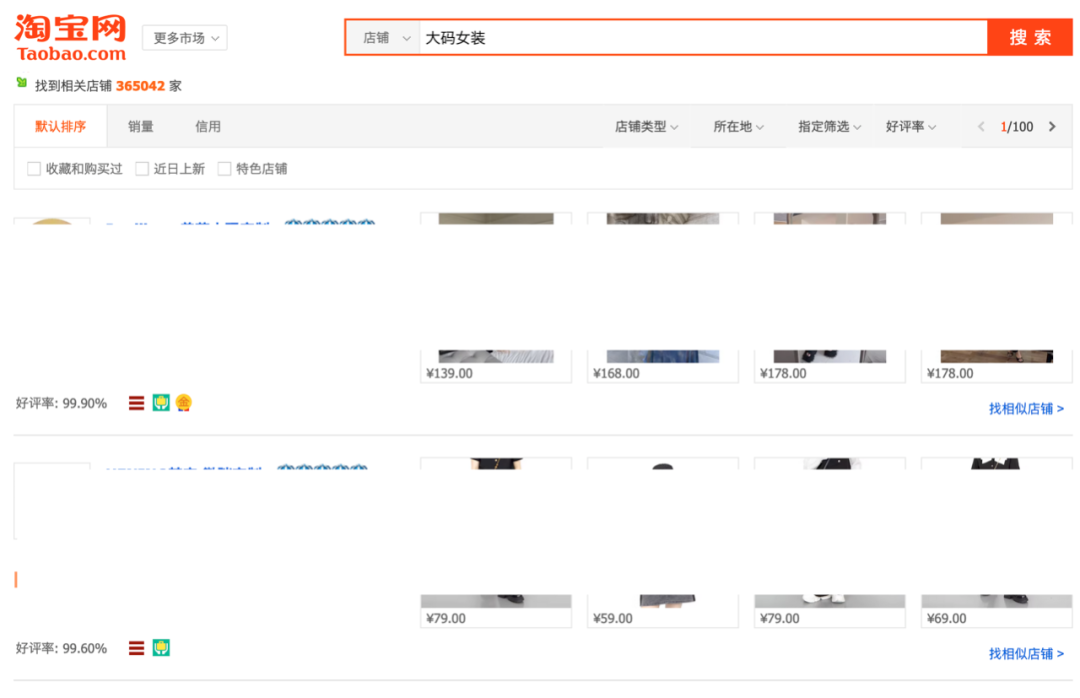The width and height of the screenshot is (1080, 698).
Task: Open the 更多市场 dropdown
Action: pyautogui.click(x=185, y=38)
